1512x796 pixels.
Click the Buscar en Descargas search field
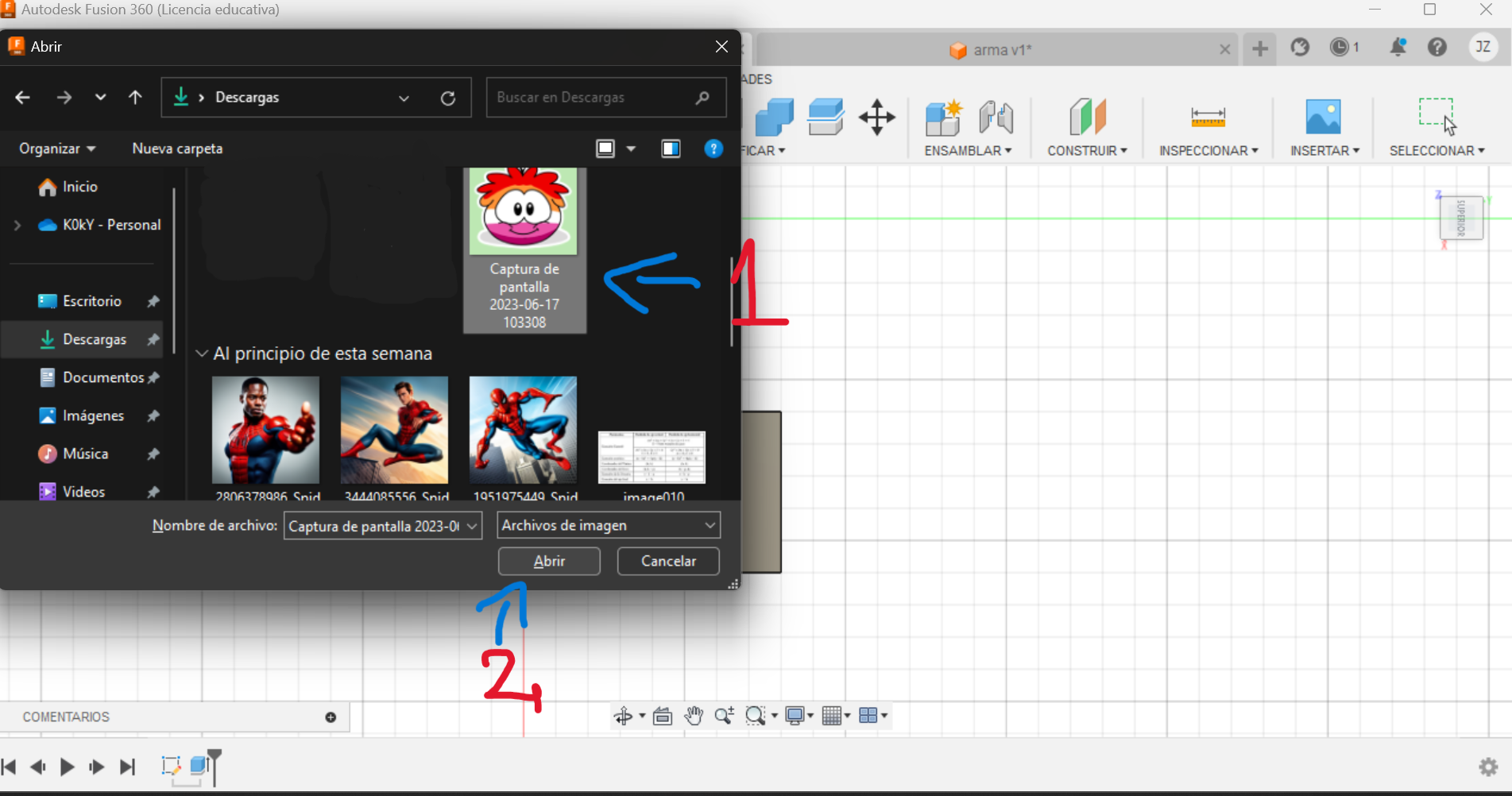pyautogui.click(x=606, y=98)
